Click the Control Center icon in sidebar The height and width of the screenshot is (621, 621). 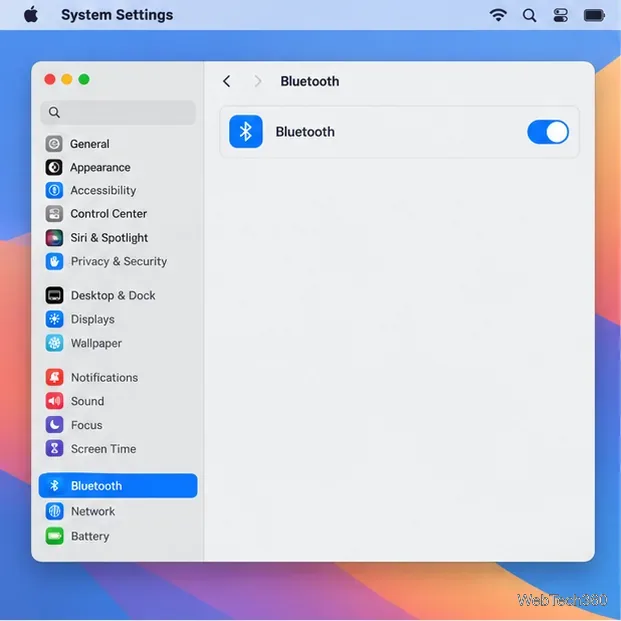[54, 214]
